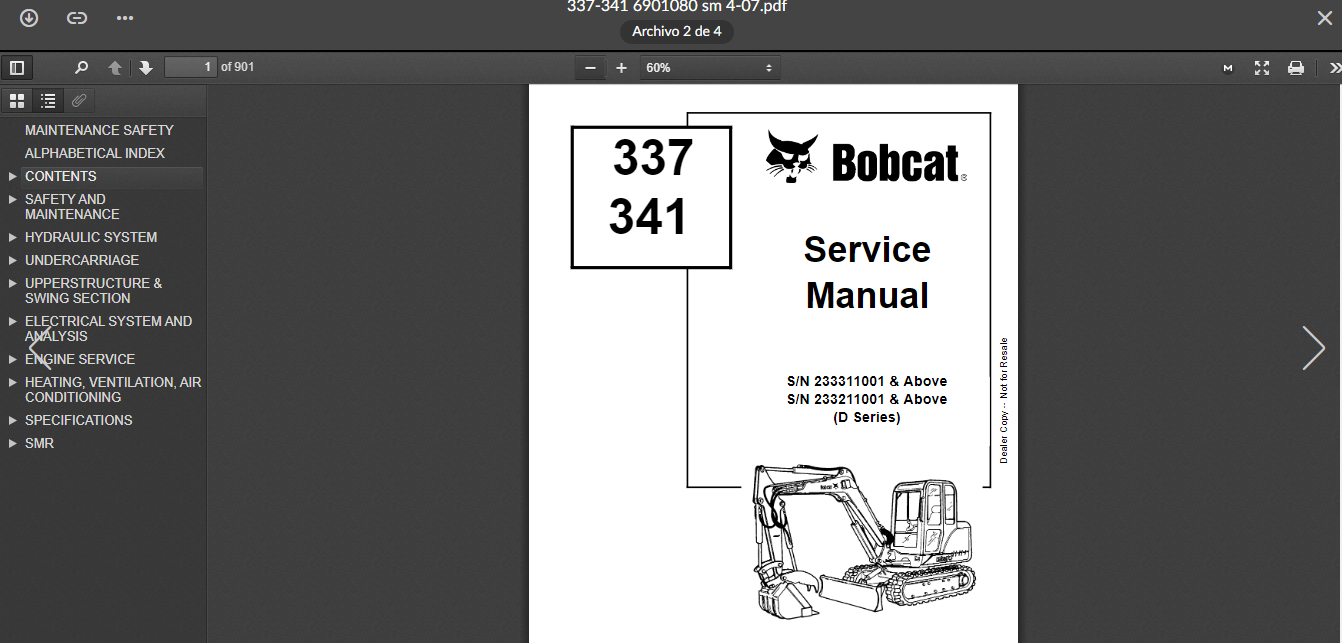This screenshot has width=1342, height=643.
Task: Expand UNDERCARRIAGE outline arrow
Action: pyautogui.click(x=13, y=260)
